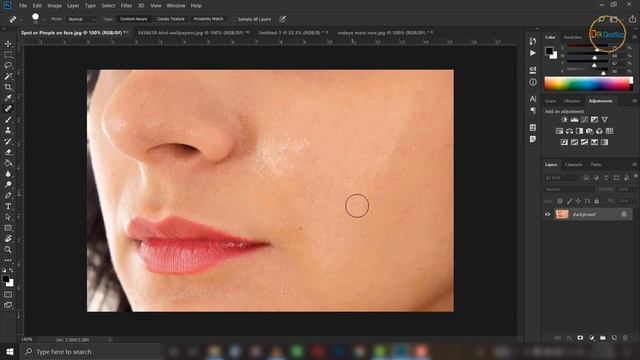
Task: Open the brush preset picker dropdown
Action: (x=43, y=20)
